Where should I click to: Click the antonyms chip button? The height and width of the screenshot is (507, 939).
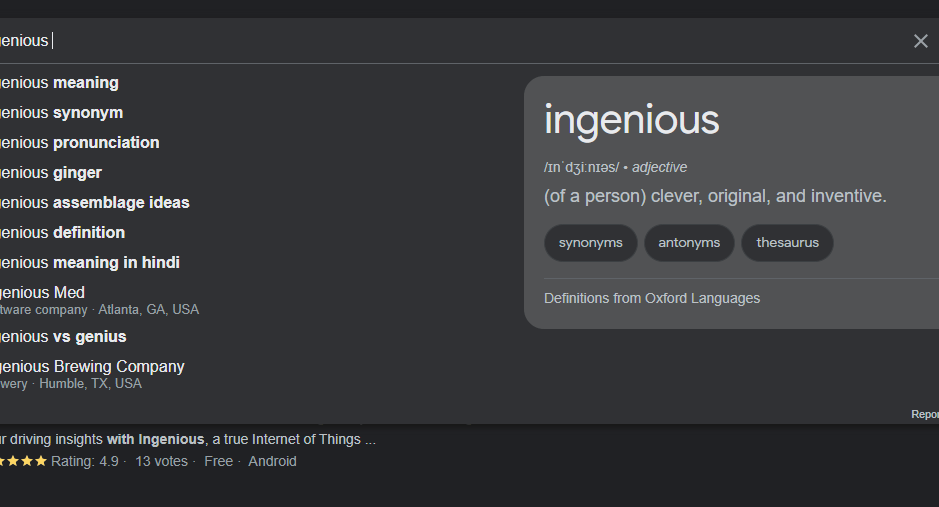[x=689, y=243]
